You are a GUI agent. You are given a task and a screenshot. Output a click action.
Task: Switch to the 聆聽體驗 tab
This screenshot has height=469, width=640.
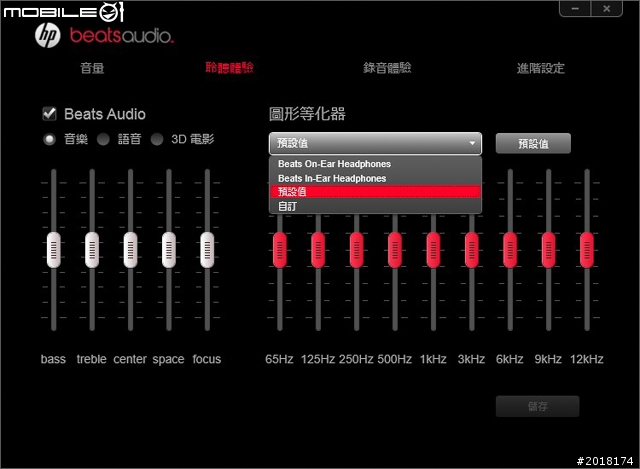(229, 68)
